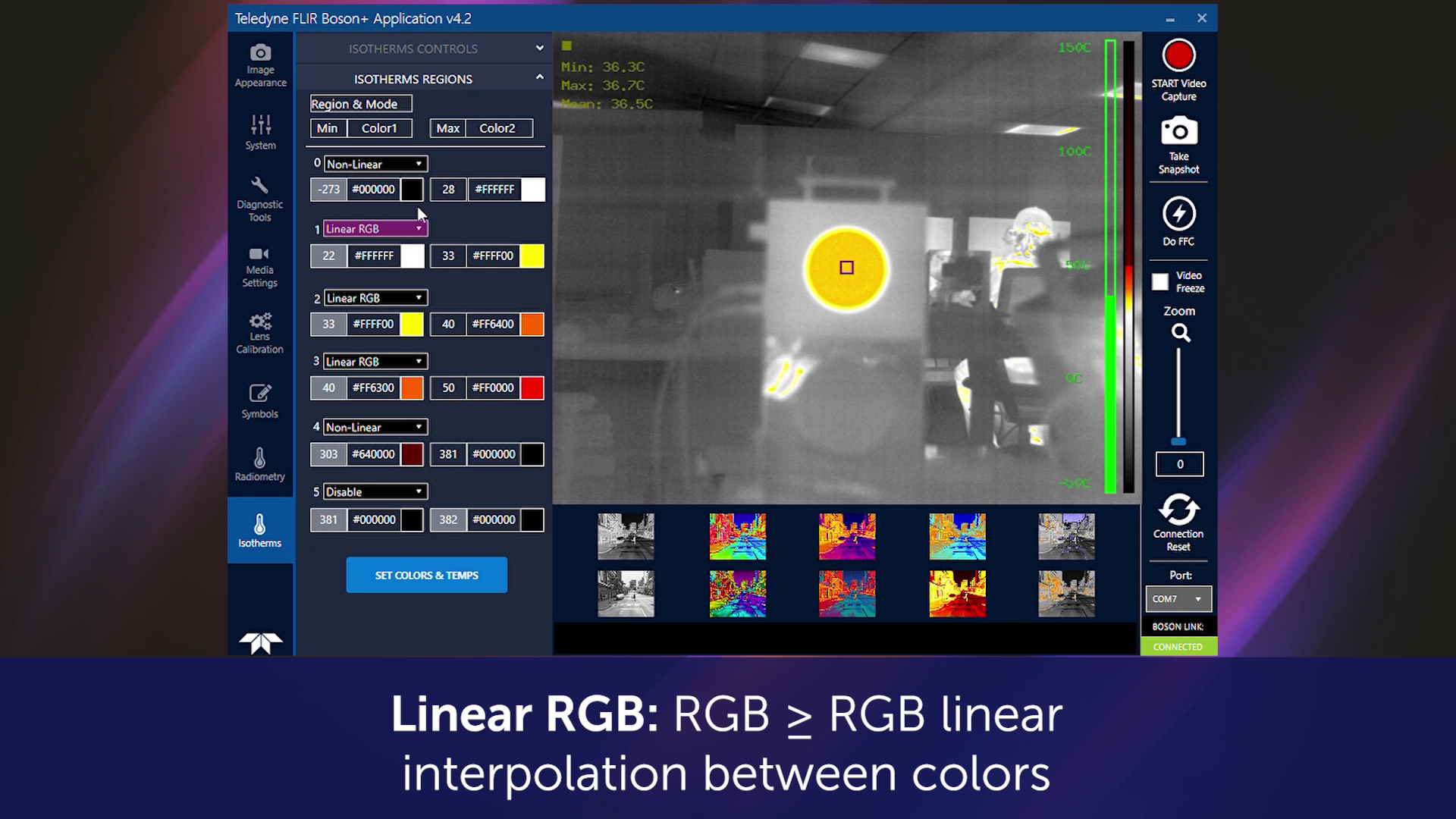This screenshot has height=819, width=1456.
Task: Select third bottom-row palette thumbnail
Action: [847, 594]
